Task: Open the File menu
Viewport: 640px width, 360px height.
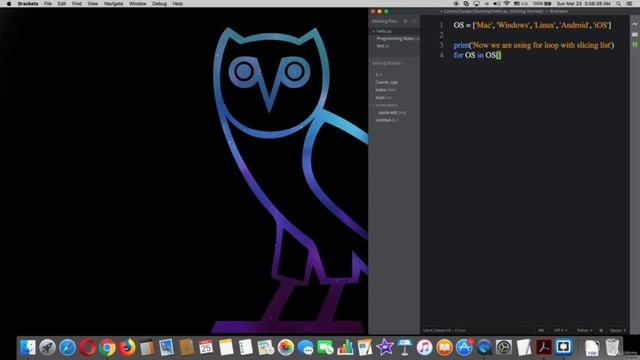Action: point(48,4)
